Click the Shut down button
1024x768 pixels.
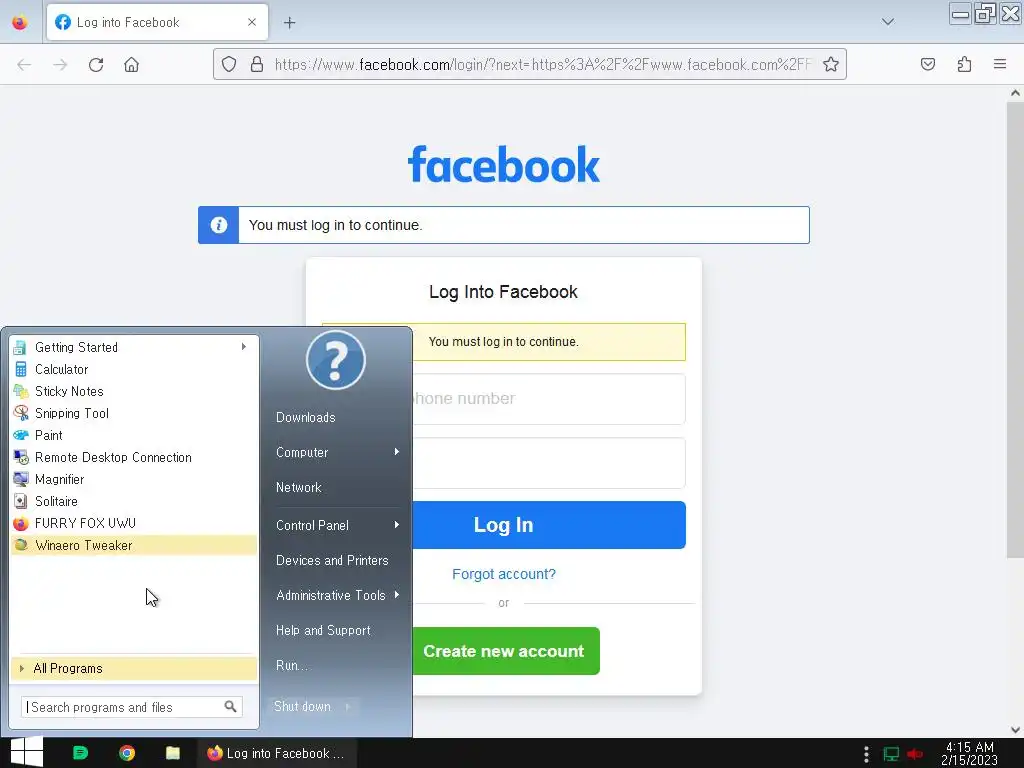click(302, 707)
